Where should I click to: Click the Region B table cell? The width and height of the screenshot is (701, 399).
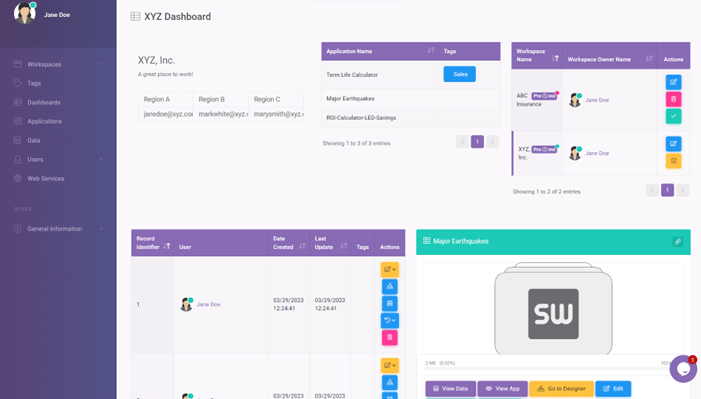click(x=220, y=99)
